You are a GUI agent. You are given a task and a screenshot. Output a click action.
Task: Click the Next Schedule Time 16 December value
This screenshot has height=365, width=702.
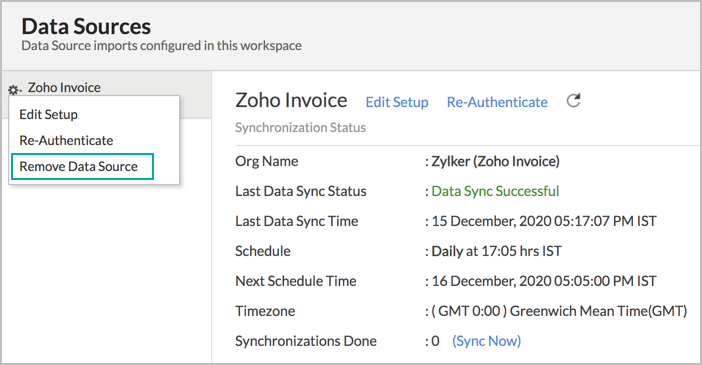[544, 281]
